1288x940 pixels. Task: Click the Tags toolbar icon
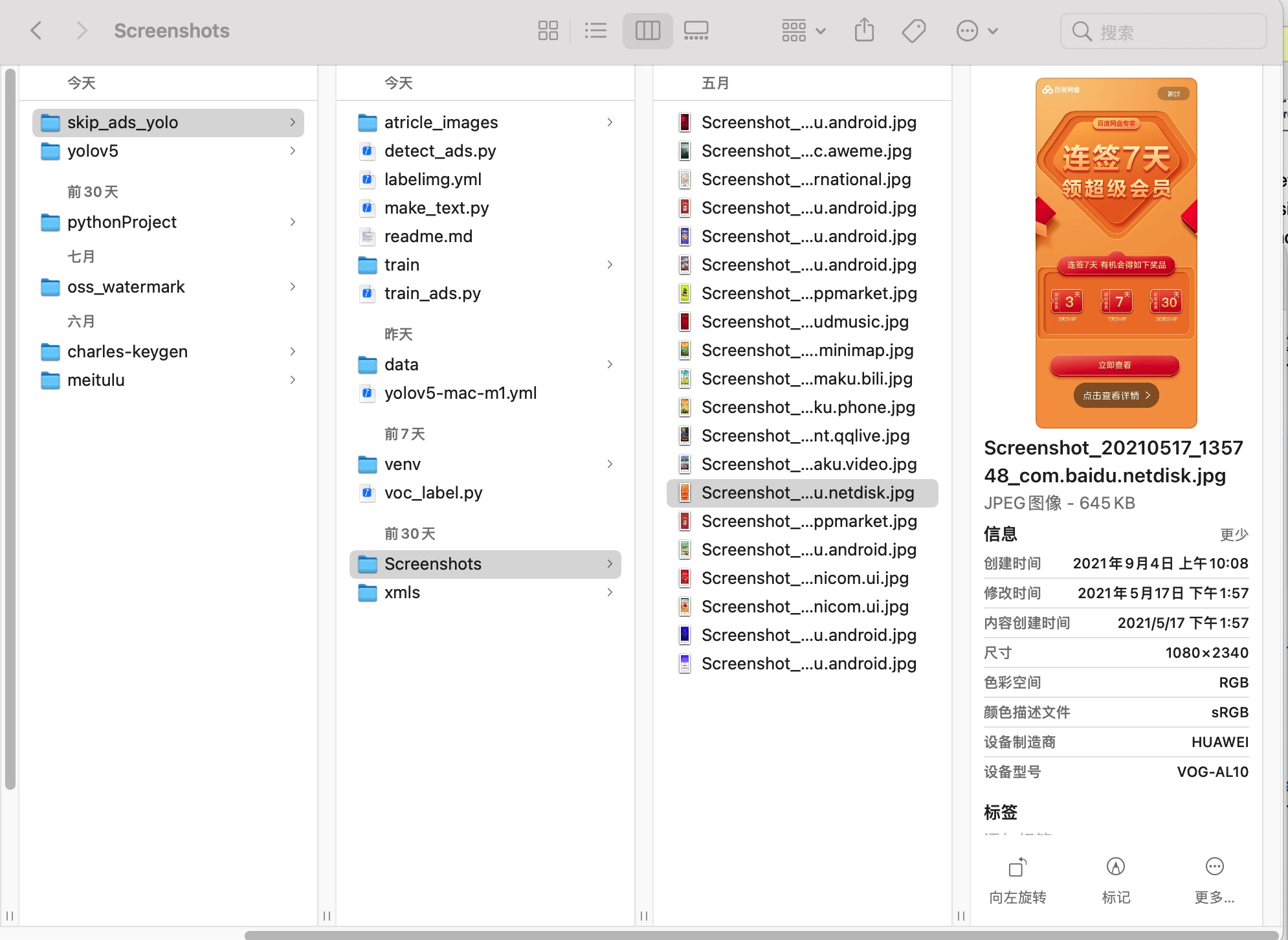(913, 30)
